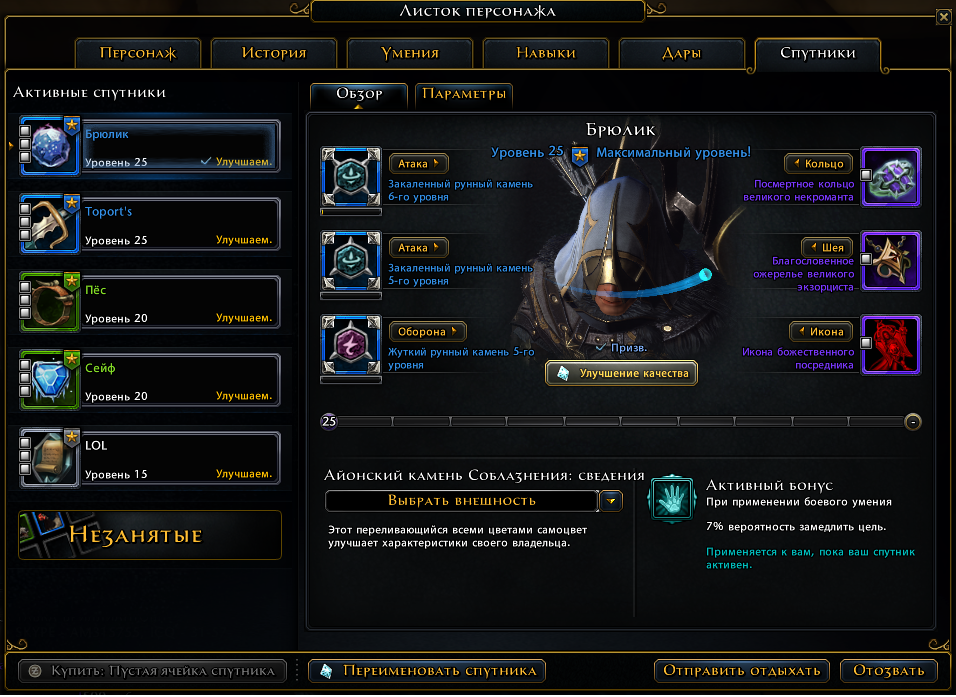Toggle checkbox beside Икона slot
The width and height of the screenshot is (956, 697).
(866, 343)
